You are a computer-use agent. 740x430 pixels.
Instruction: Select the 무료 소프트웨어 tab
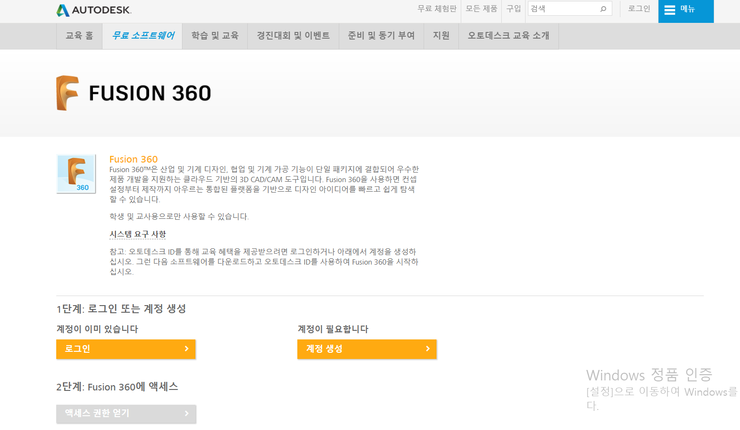(143, 36)
